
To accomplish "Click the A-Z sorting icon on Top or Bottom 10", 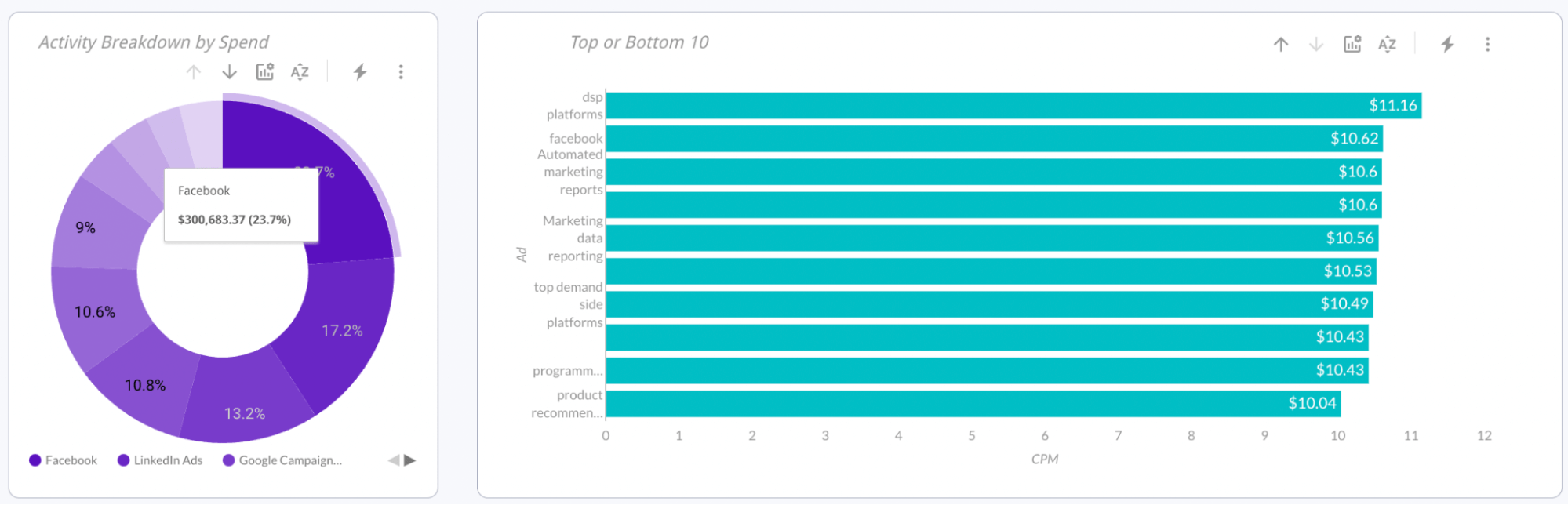I will pos(1388,45).
